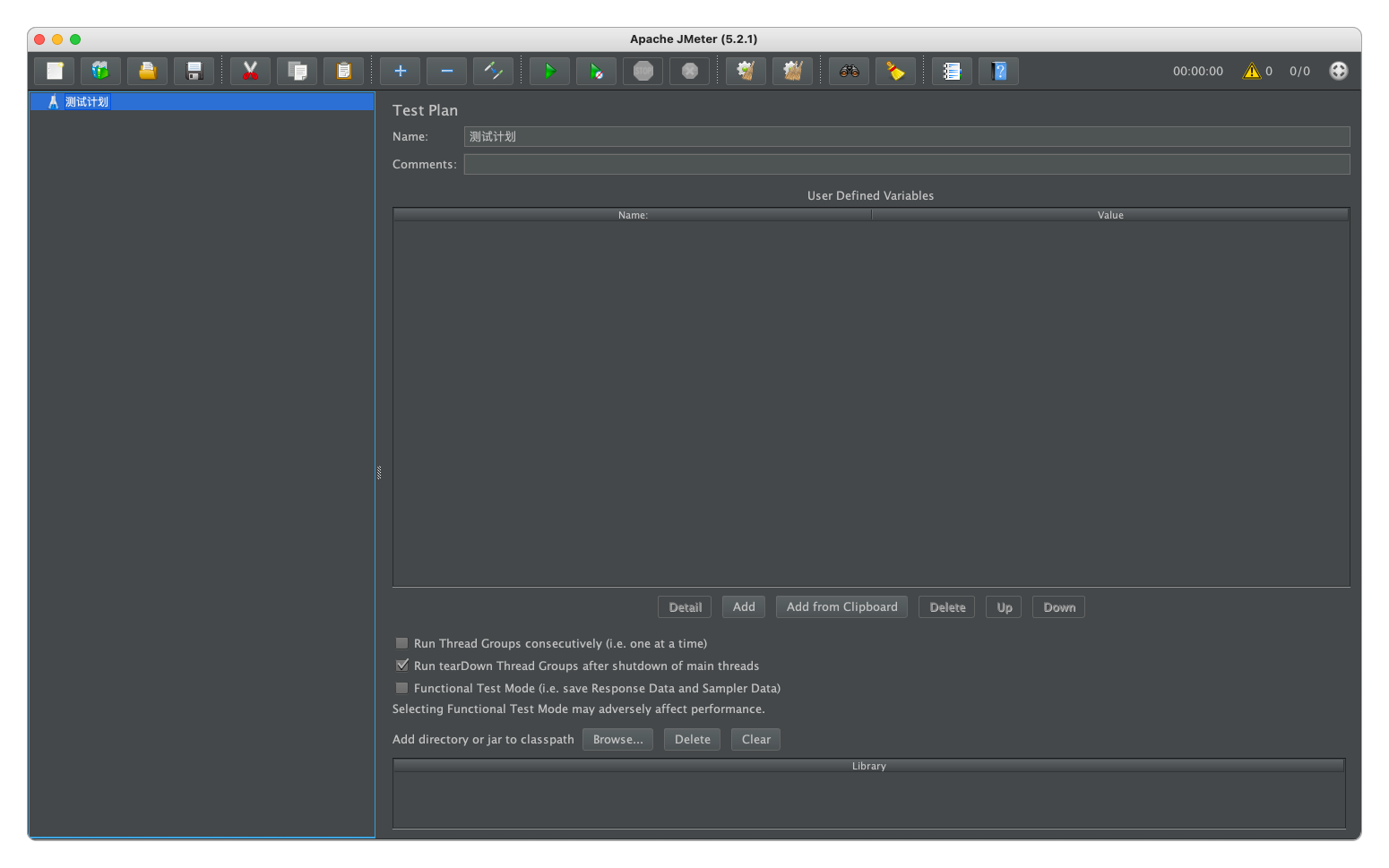Enable Functional Test Mode checkbox
Screen dimensions: 1389x868
(401, 688)
